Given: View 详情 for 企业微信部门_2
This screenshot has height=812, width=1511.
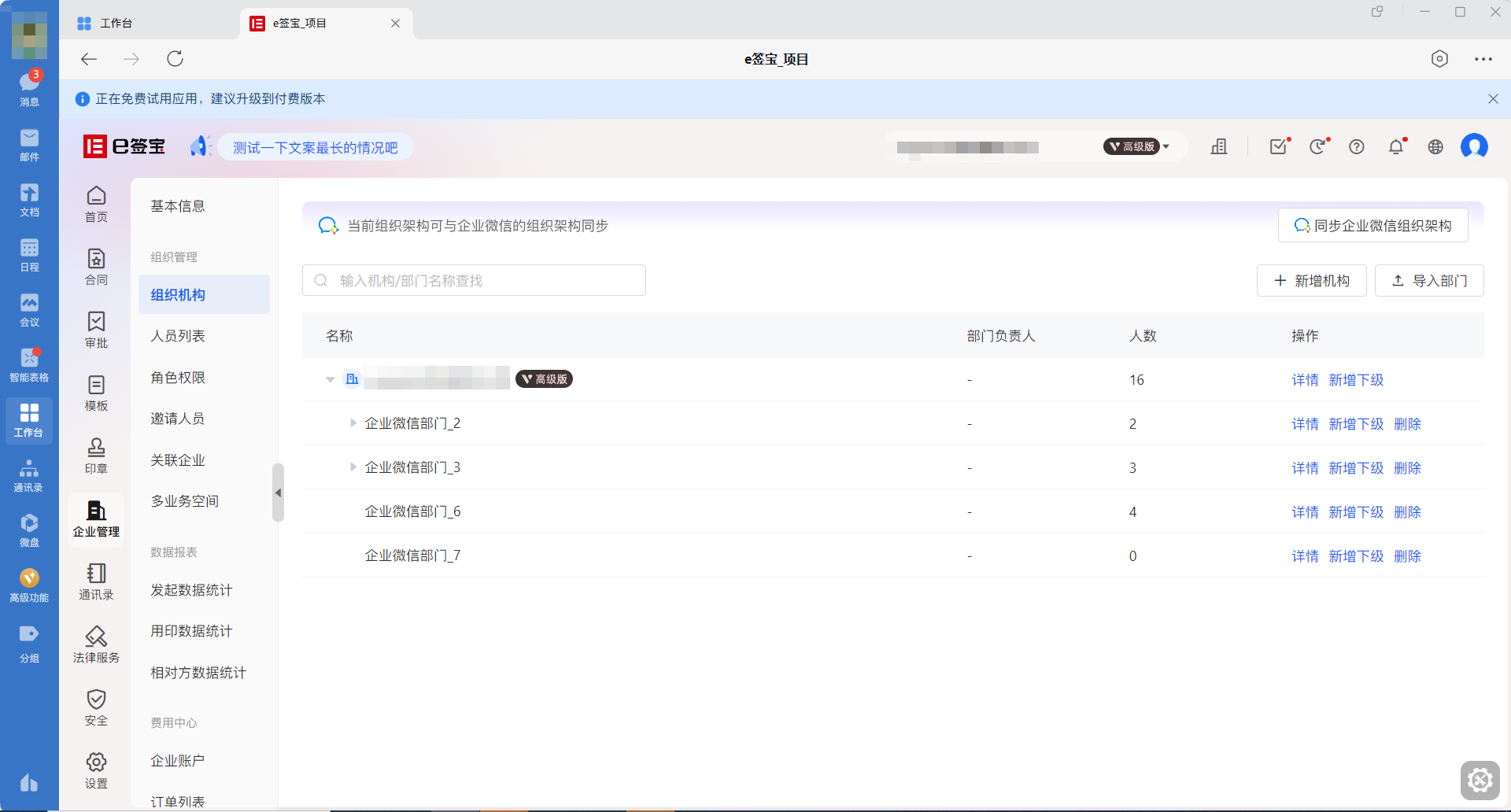Looking at the screenshot, I should point(1305,424).
